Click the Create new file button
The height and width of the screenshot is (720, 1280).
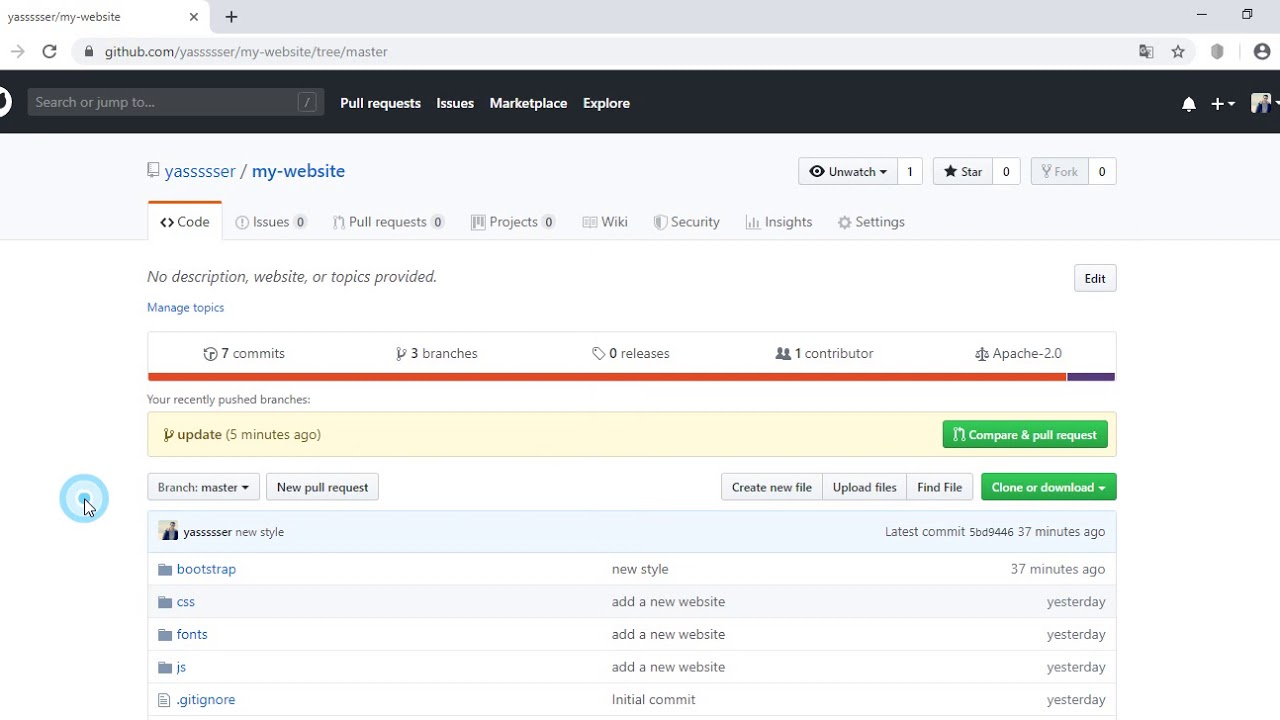pos(772,487)
